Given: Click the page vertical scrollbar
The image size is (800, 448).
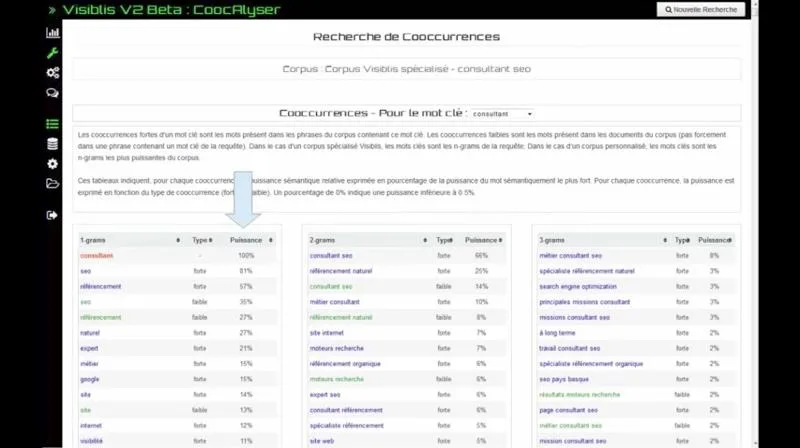Looking at the screenshot, I should point(755,224).
